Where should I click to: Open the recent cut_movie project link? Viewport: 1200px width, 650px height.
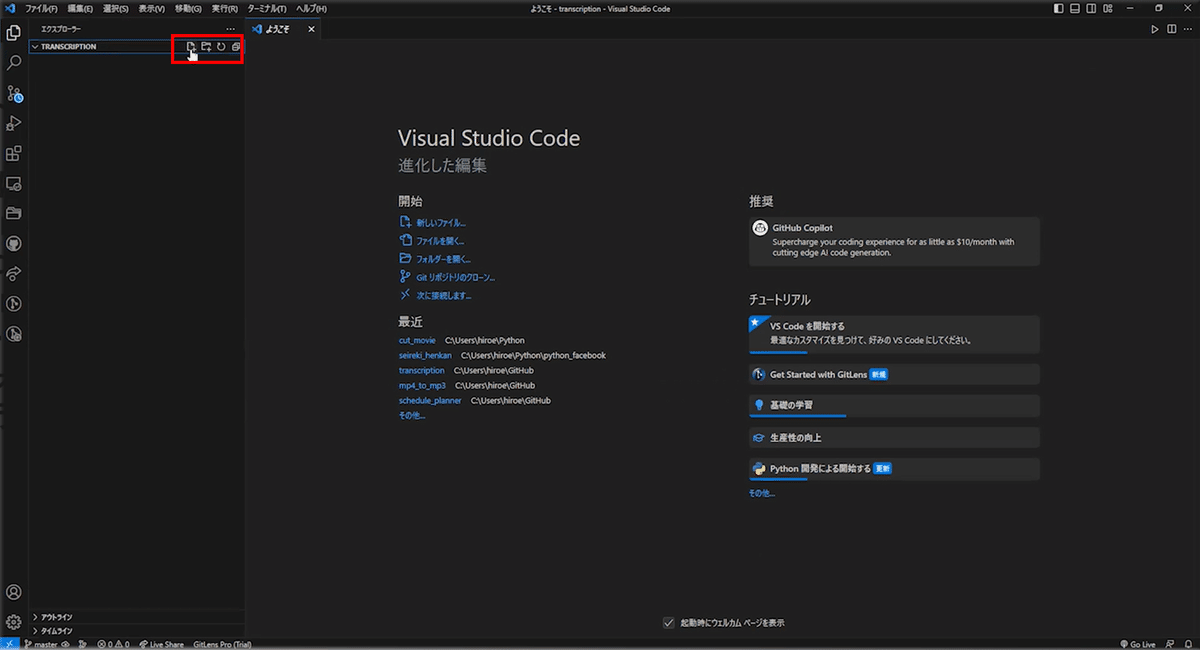tap(417, 340)
